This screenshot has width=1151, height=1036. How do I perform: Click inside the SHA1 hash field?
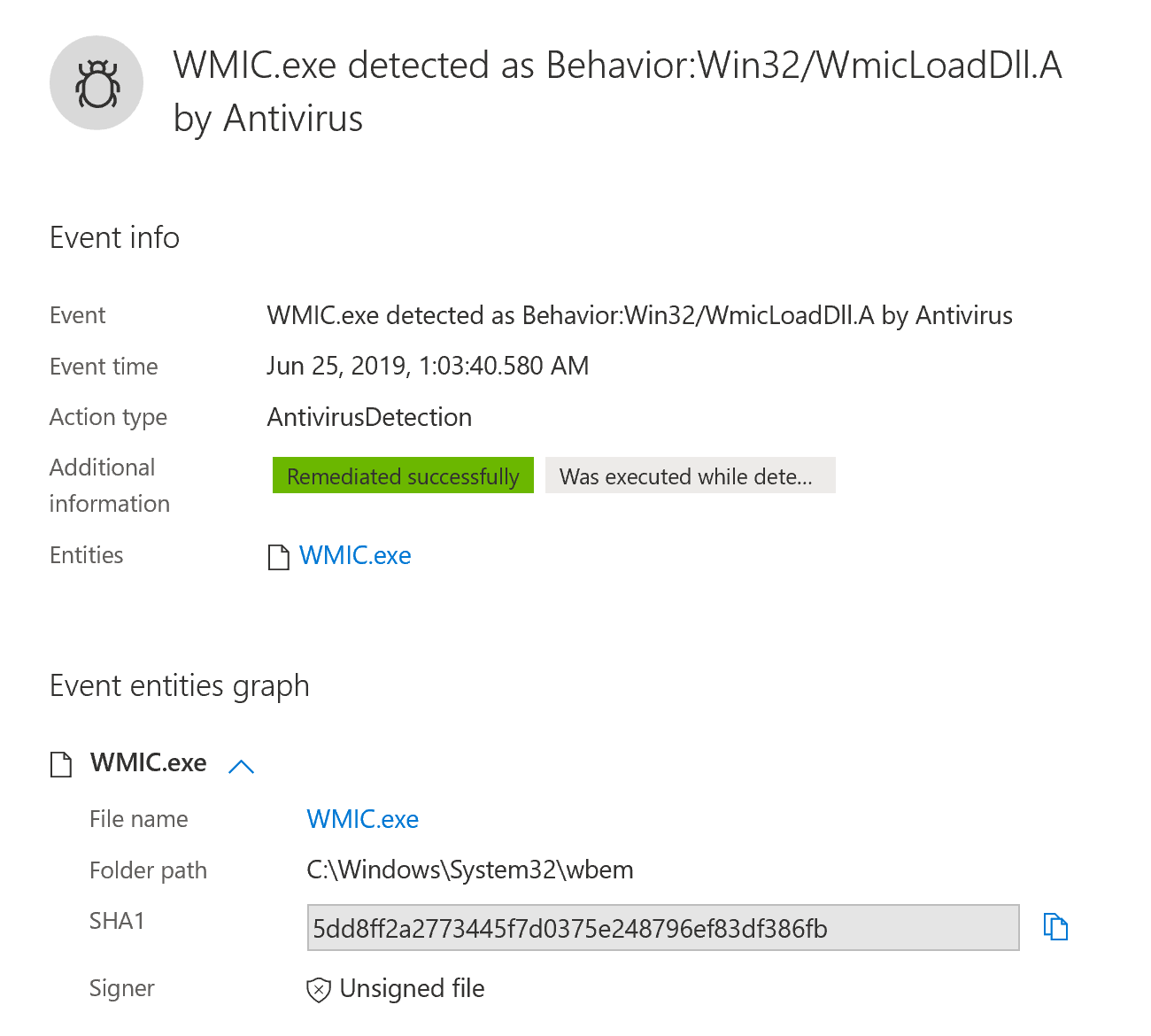tap(662, 928)
